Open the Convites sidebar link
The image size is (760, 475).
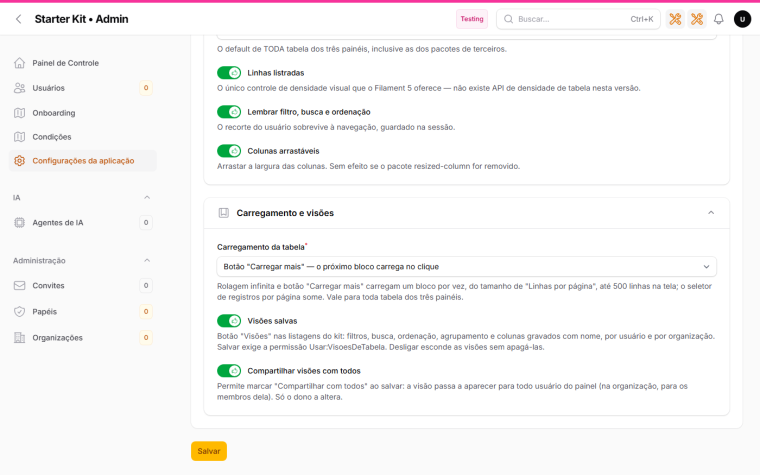click(x=82, y=285)
